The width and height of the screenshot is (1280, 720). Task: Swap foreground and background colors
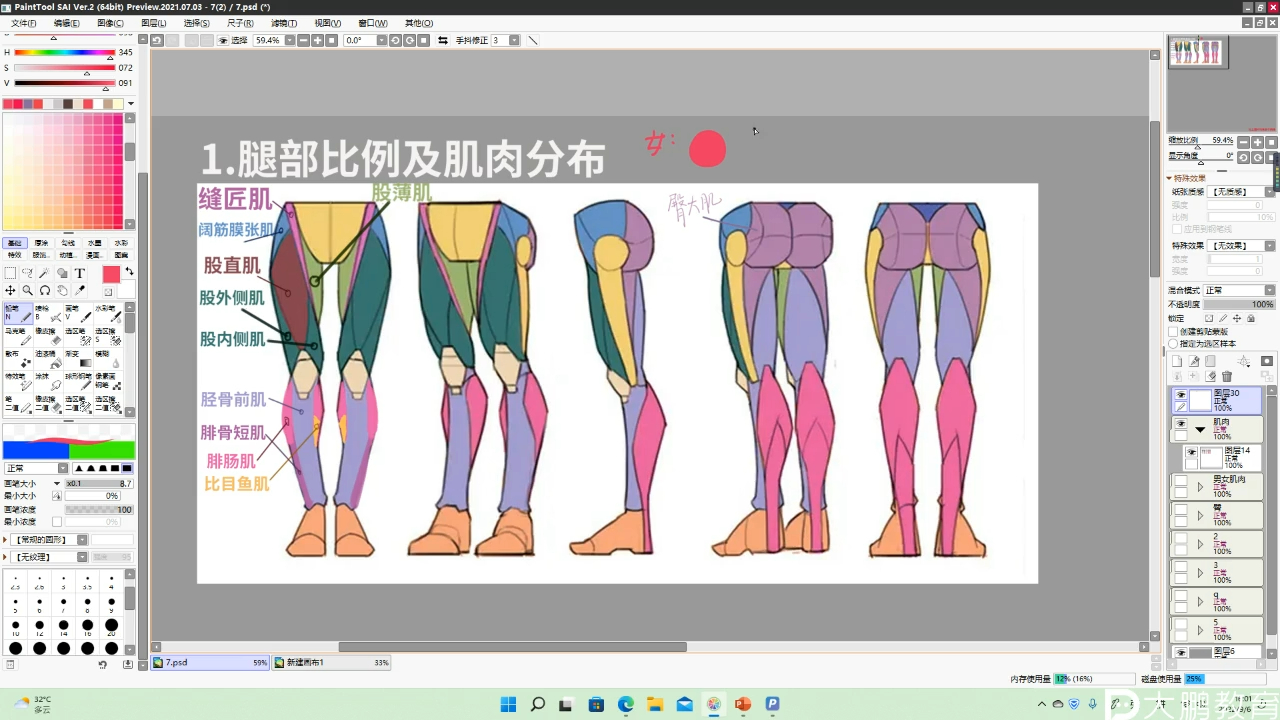[129, 271]
